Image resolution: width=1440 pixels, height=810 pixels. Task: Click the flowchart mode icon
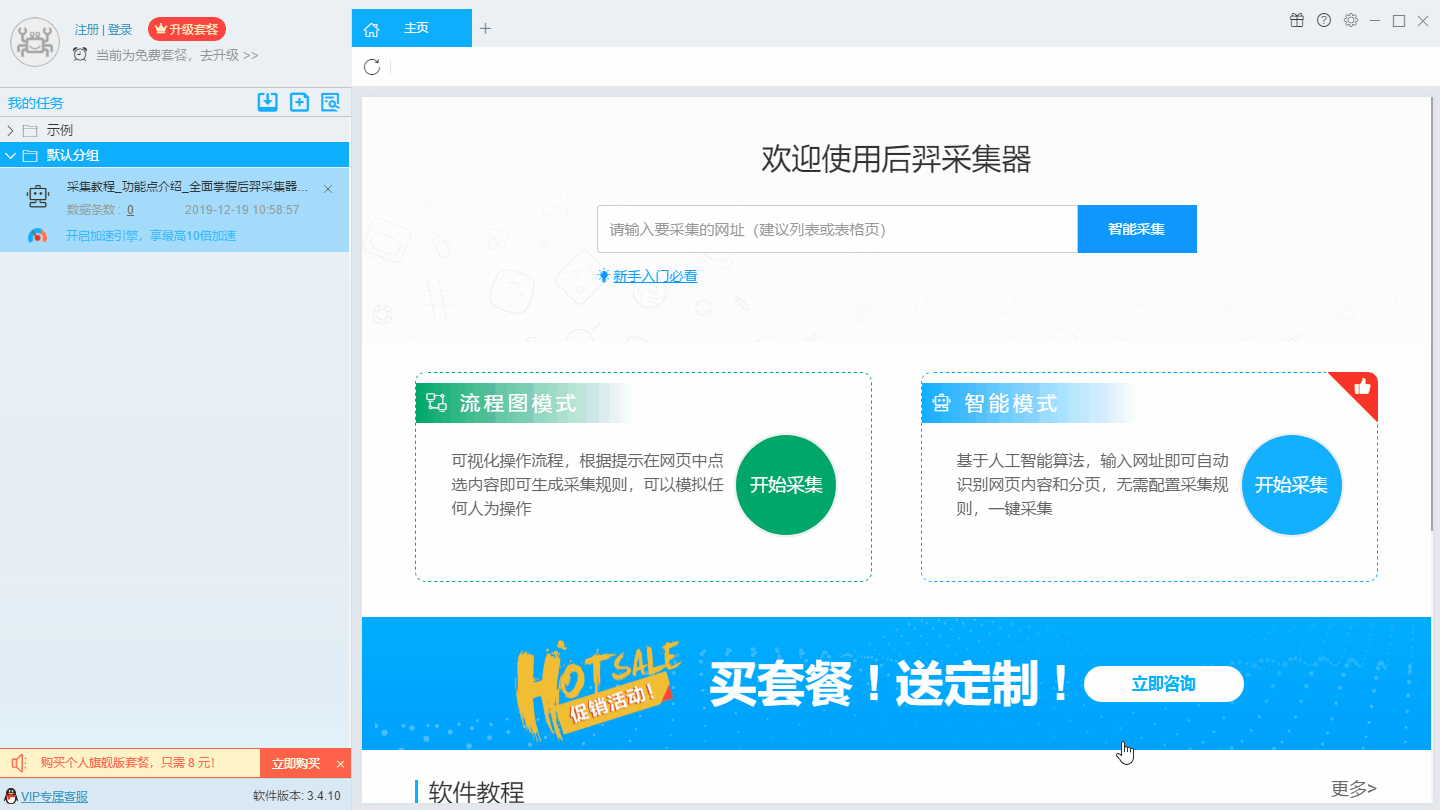pos(437,403)
